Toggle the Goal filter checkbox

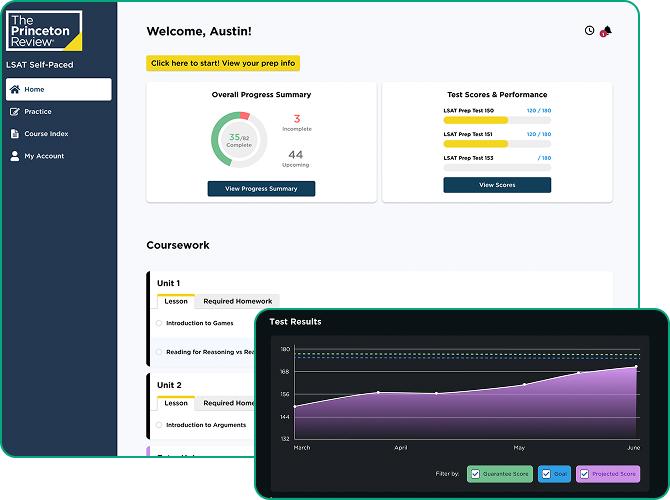547,474
